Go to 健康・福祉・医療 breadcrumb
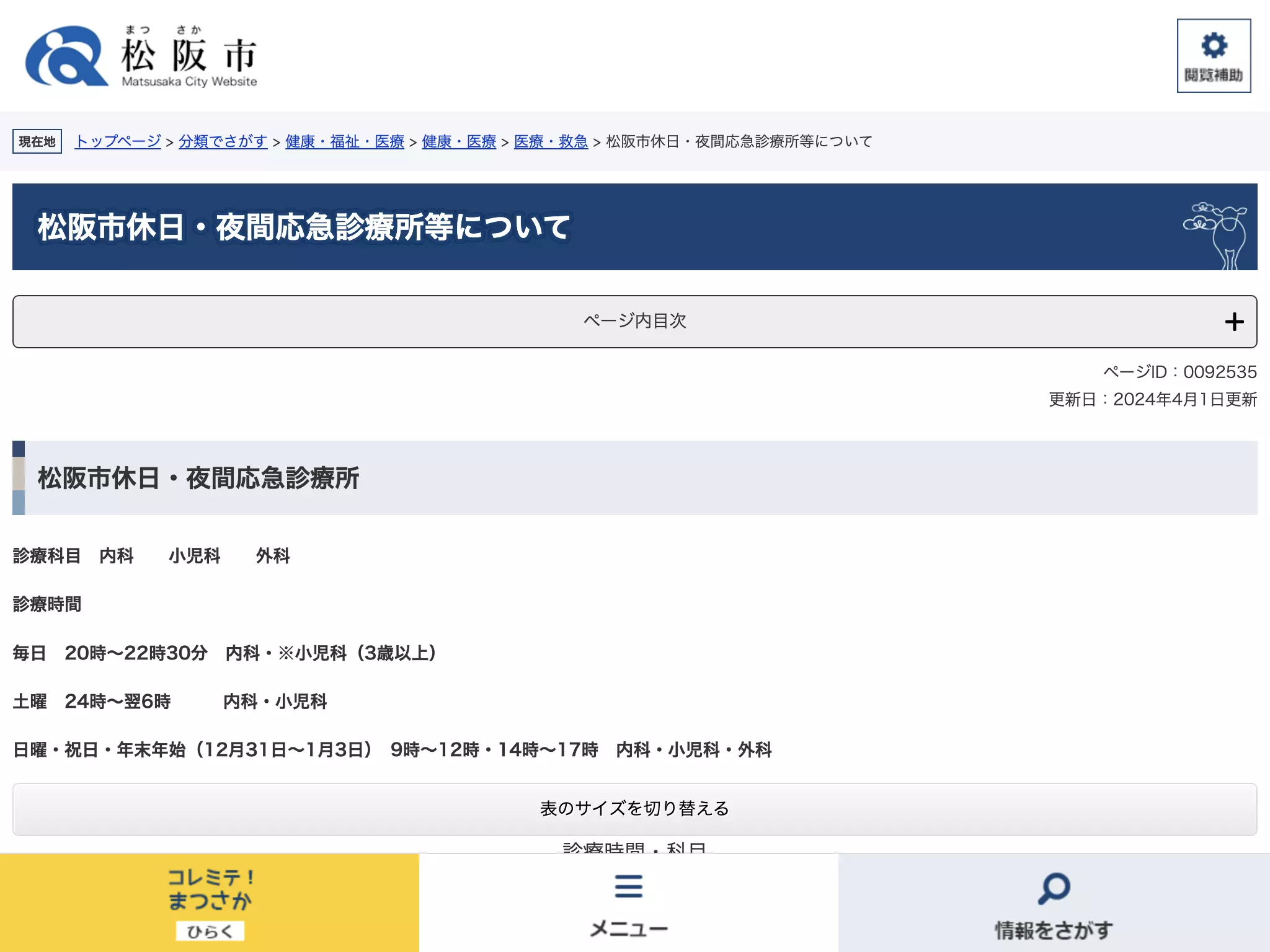 345,141
